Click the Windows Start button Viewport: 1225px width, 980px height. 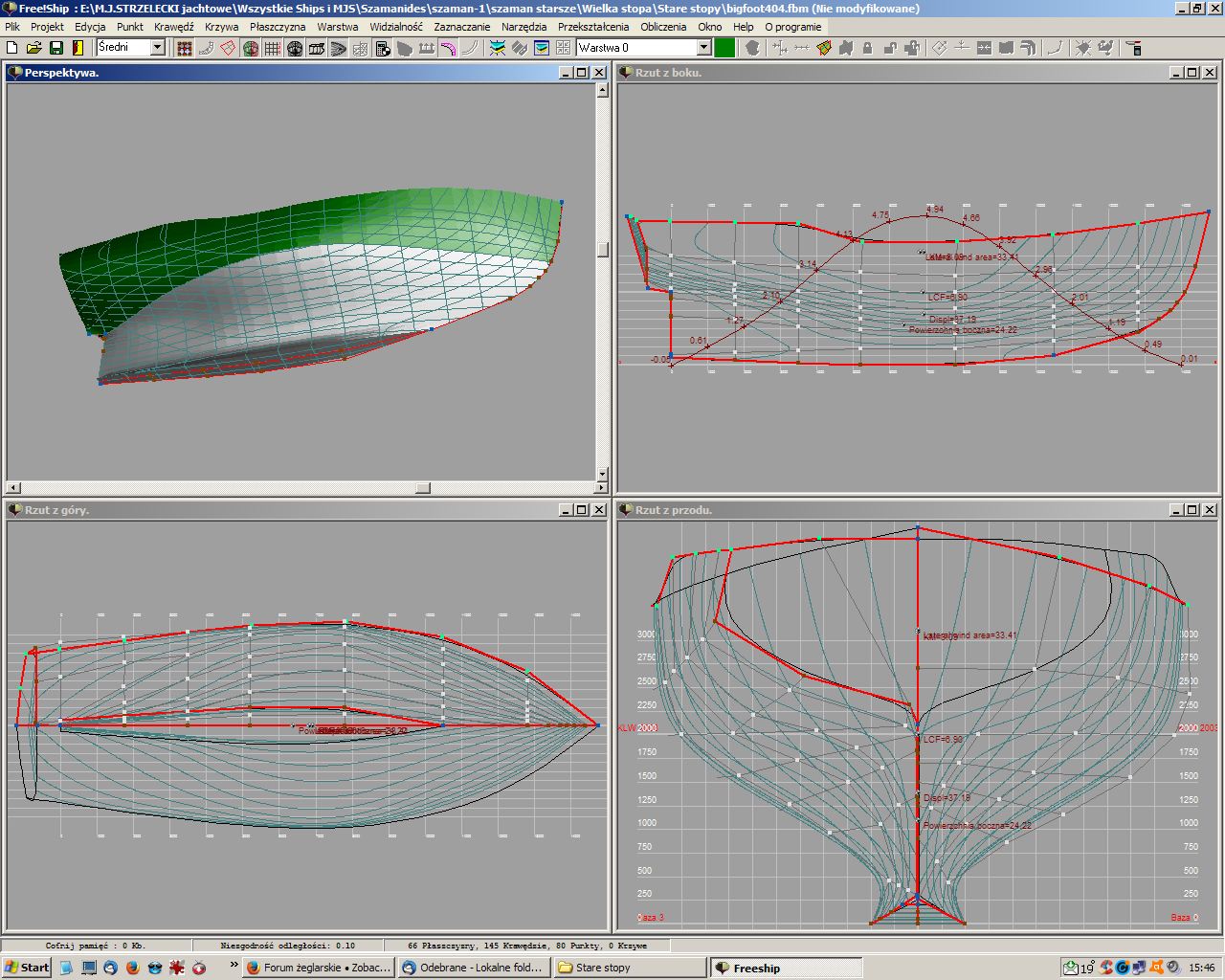tap(27, 968)
